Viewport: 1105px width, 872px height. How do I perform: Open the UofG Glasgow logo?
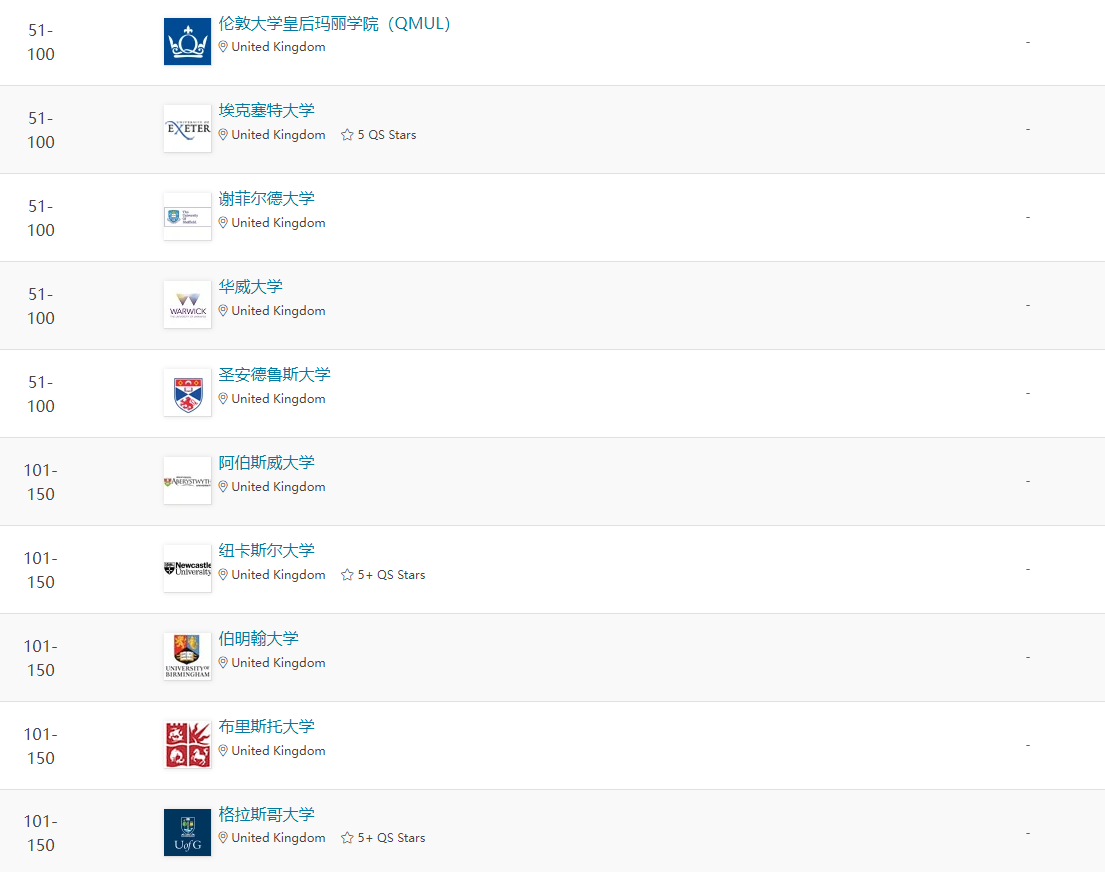coord(187,833)
